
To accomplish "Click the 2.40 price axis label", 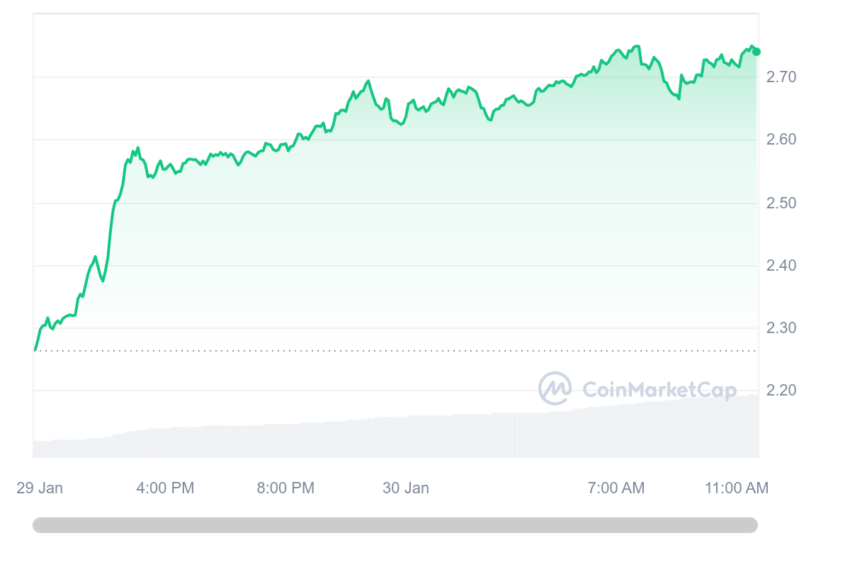I will coord(781,265).
